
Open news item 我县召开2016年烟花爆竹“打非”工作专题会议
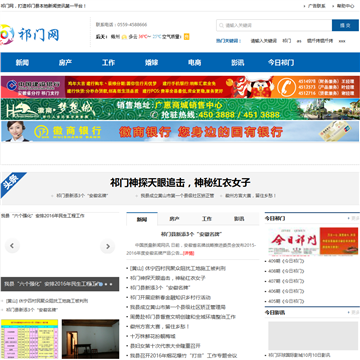pos(183,356)
